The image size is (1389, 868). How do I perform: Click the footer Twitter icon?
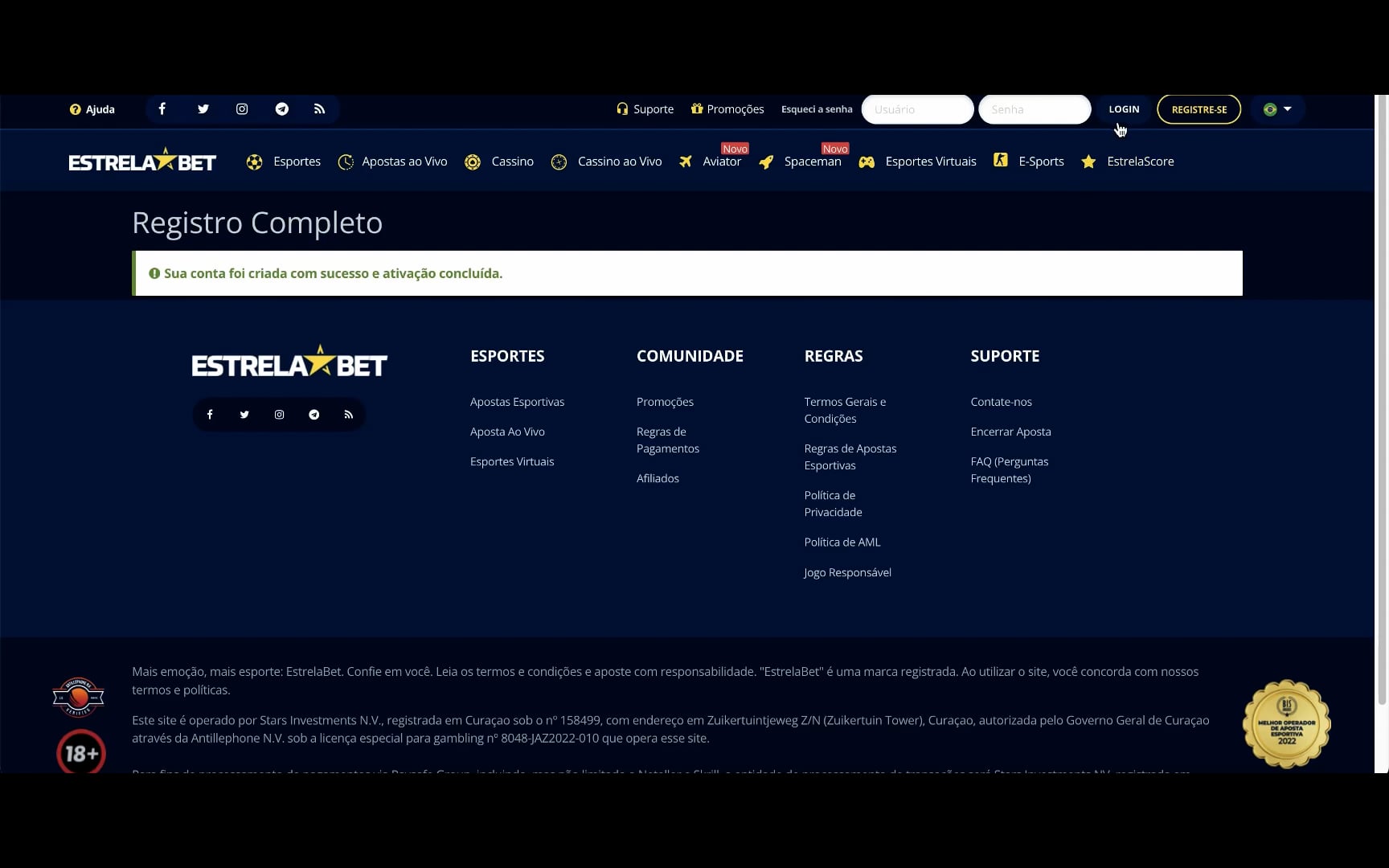(244, 415)
